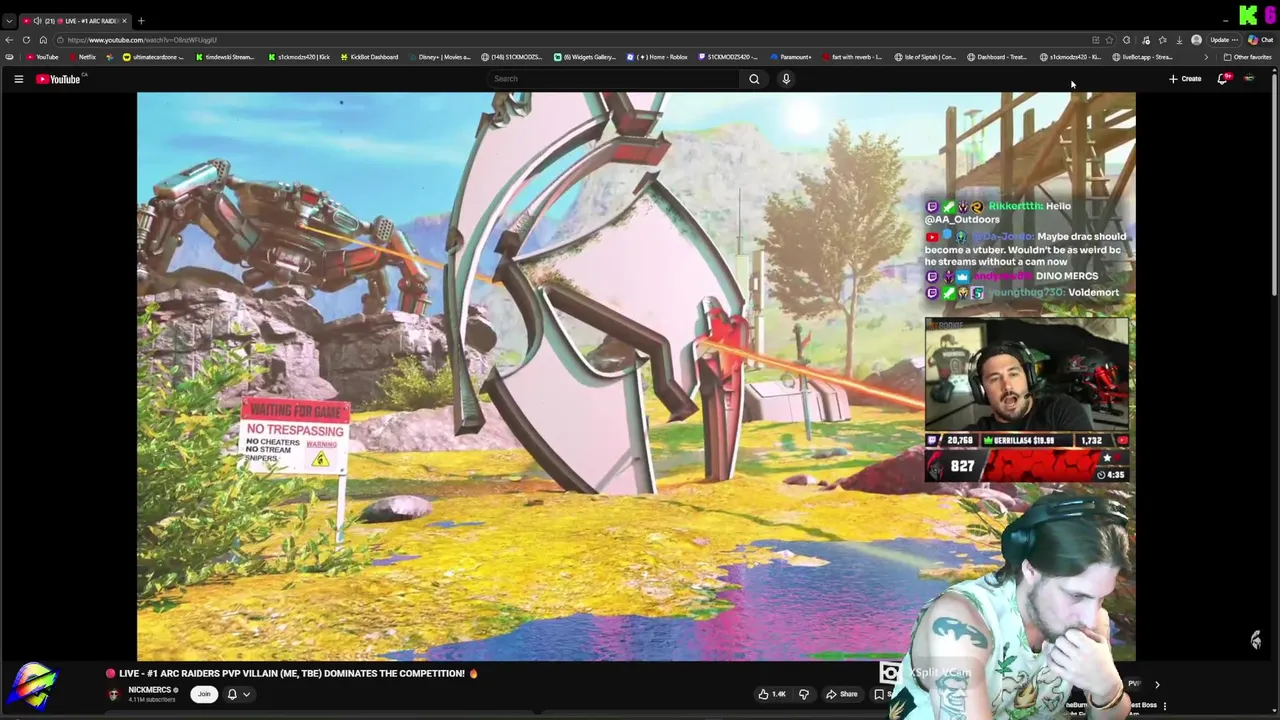The width and height of the screenshot is (1280, 720).
Task: Open the YouTube guide hamburger menu
Action: [x=18, y=79]
